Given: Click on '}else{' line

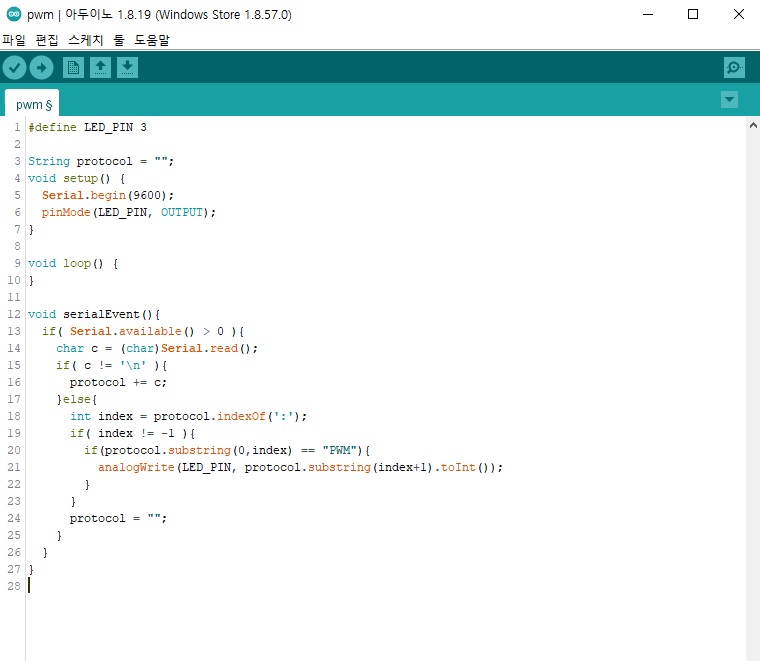Looking at the screenshot, I should (77, 399).
